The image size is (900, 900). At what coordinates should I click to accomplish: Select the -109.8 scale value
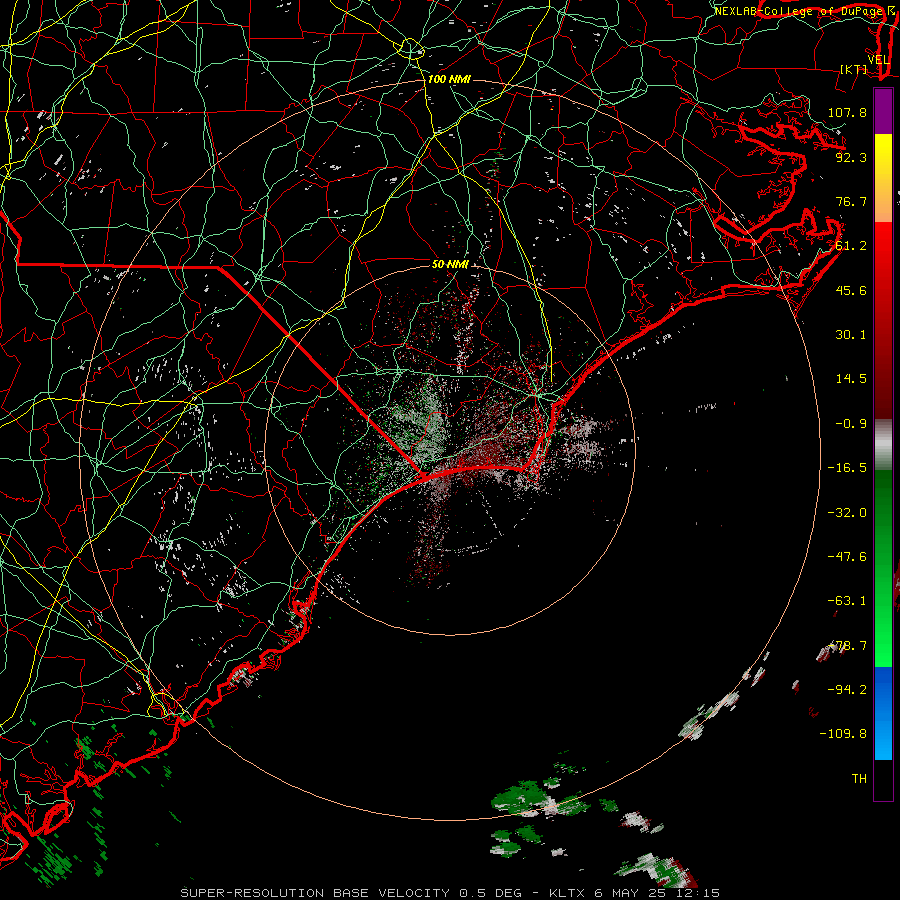[x=843, y=734]
